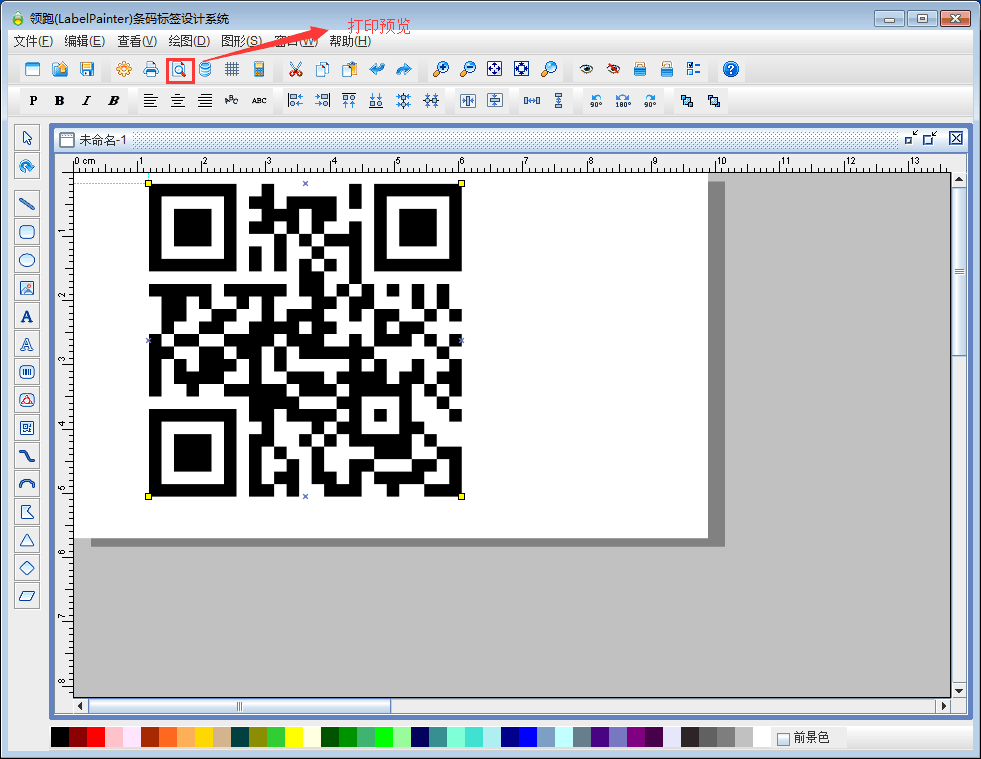Justify text alignment
This screenshot has height=759, width=981.
205,101
